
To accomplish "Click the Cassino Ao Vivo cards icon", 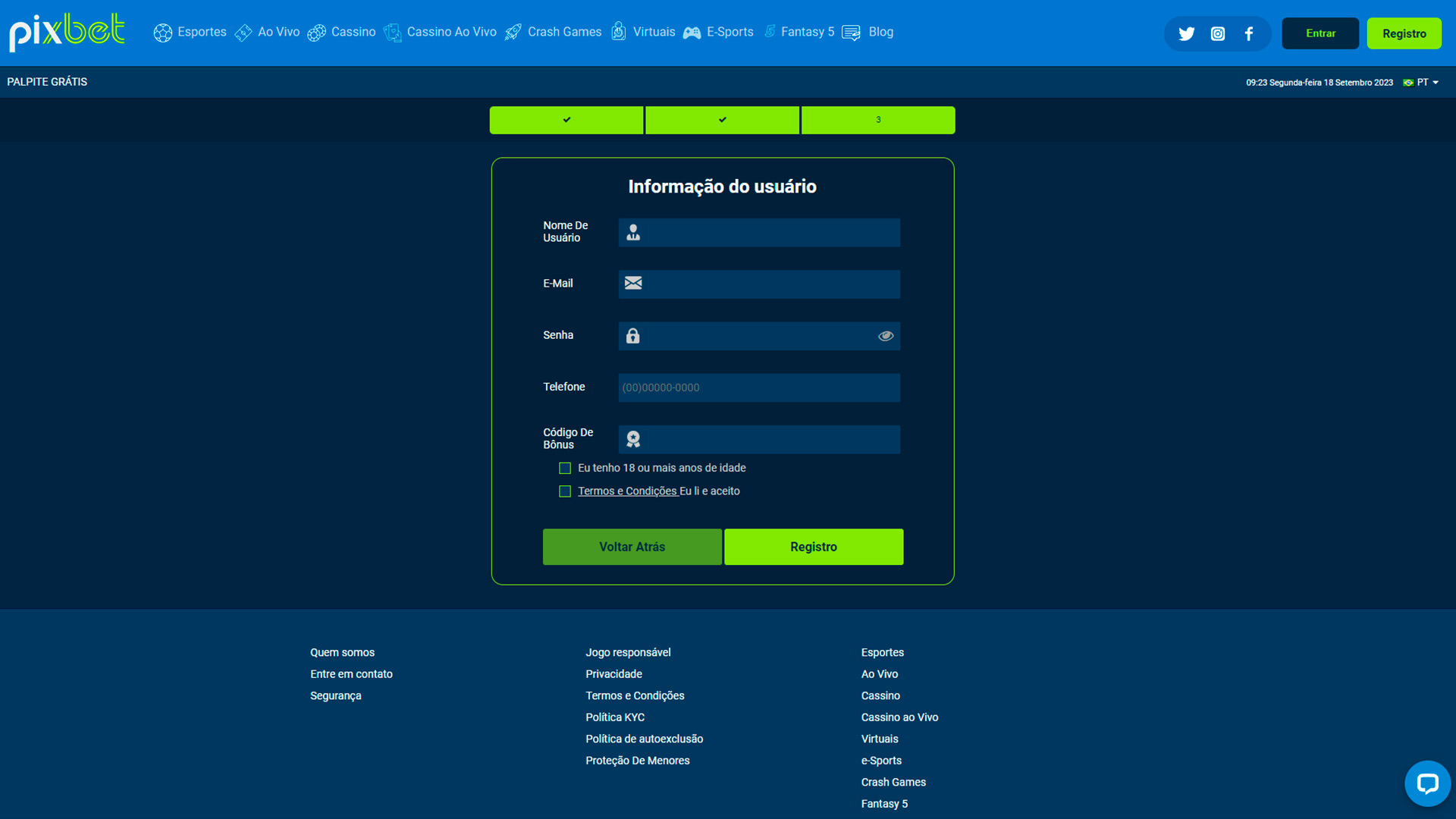I will click(x=392, y=33).
